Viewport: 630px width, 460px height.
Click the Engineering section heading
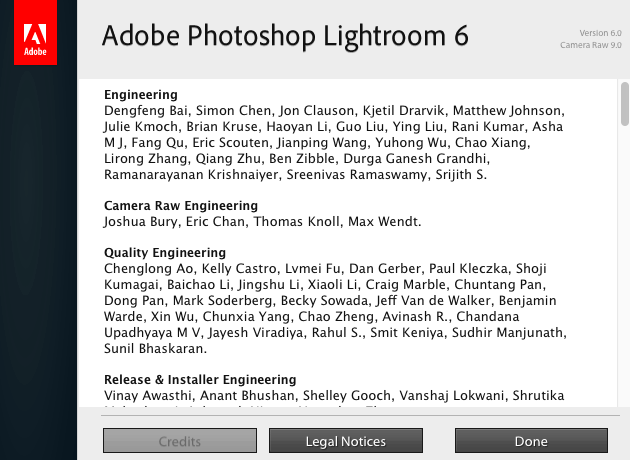coord(141,95)
